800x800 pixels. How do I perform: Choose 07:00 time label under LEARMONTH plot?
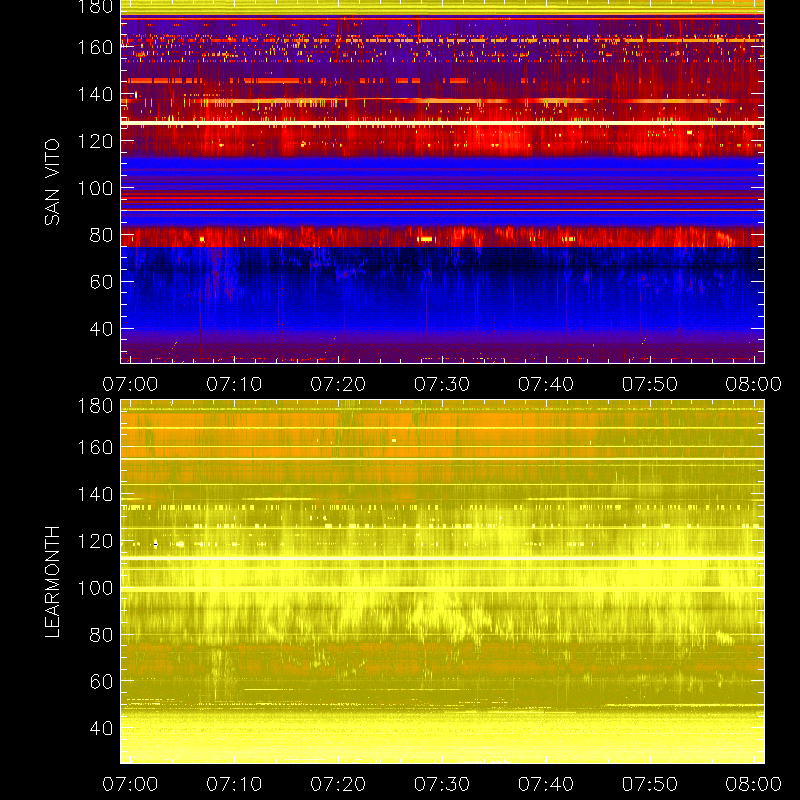pyautogui.click(x=130, y=784)
